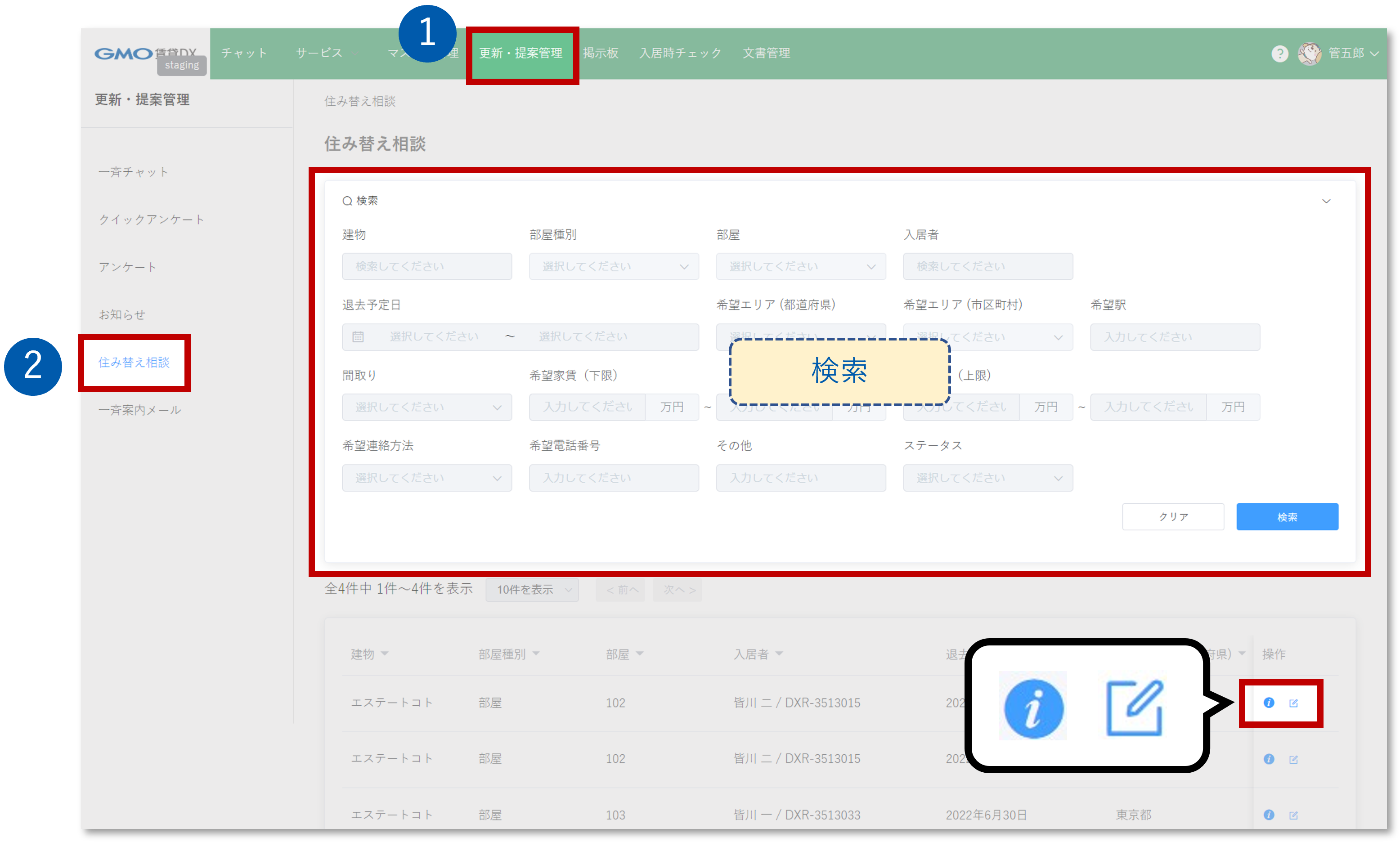This screenshot has width=1400, height=842.
Task: Open info icon for second 102 row
Action: click(x=1269, y=759)
